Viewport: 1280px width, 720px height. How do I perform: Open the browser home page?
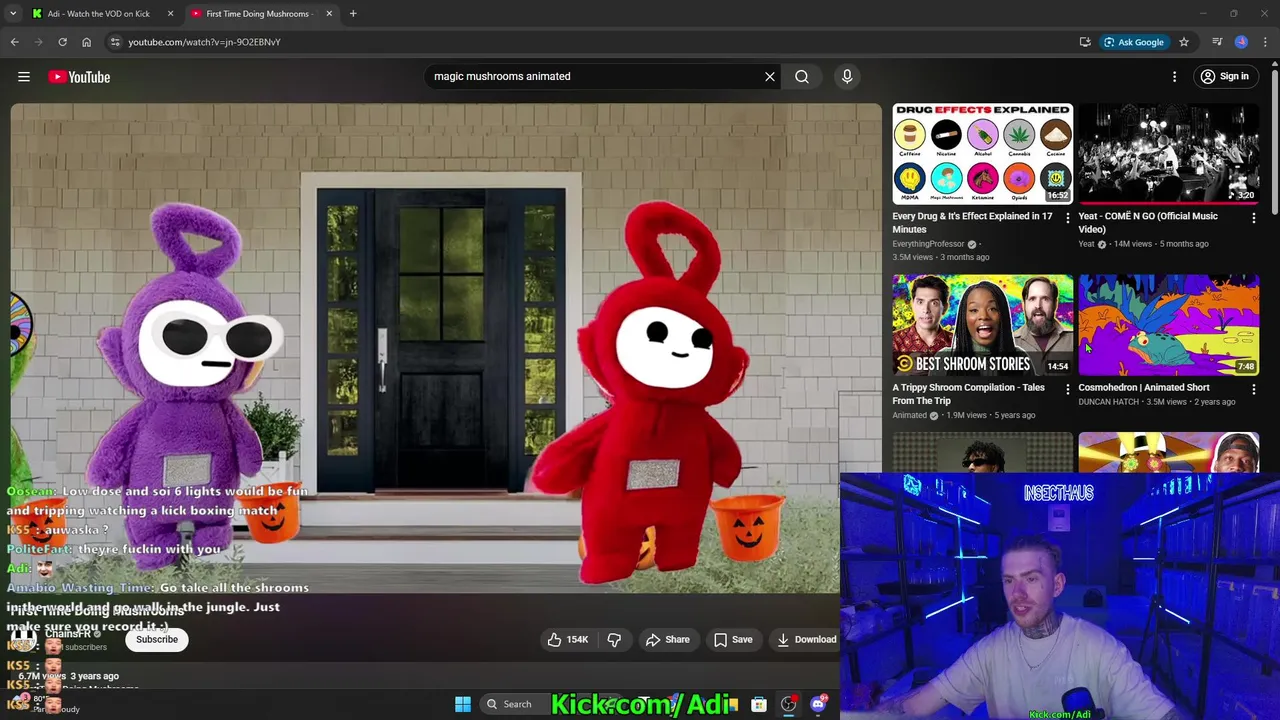coord(86,42)
